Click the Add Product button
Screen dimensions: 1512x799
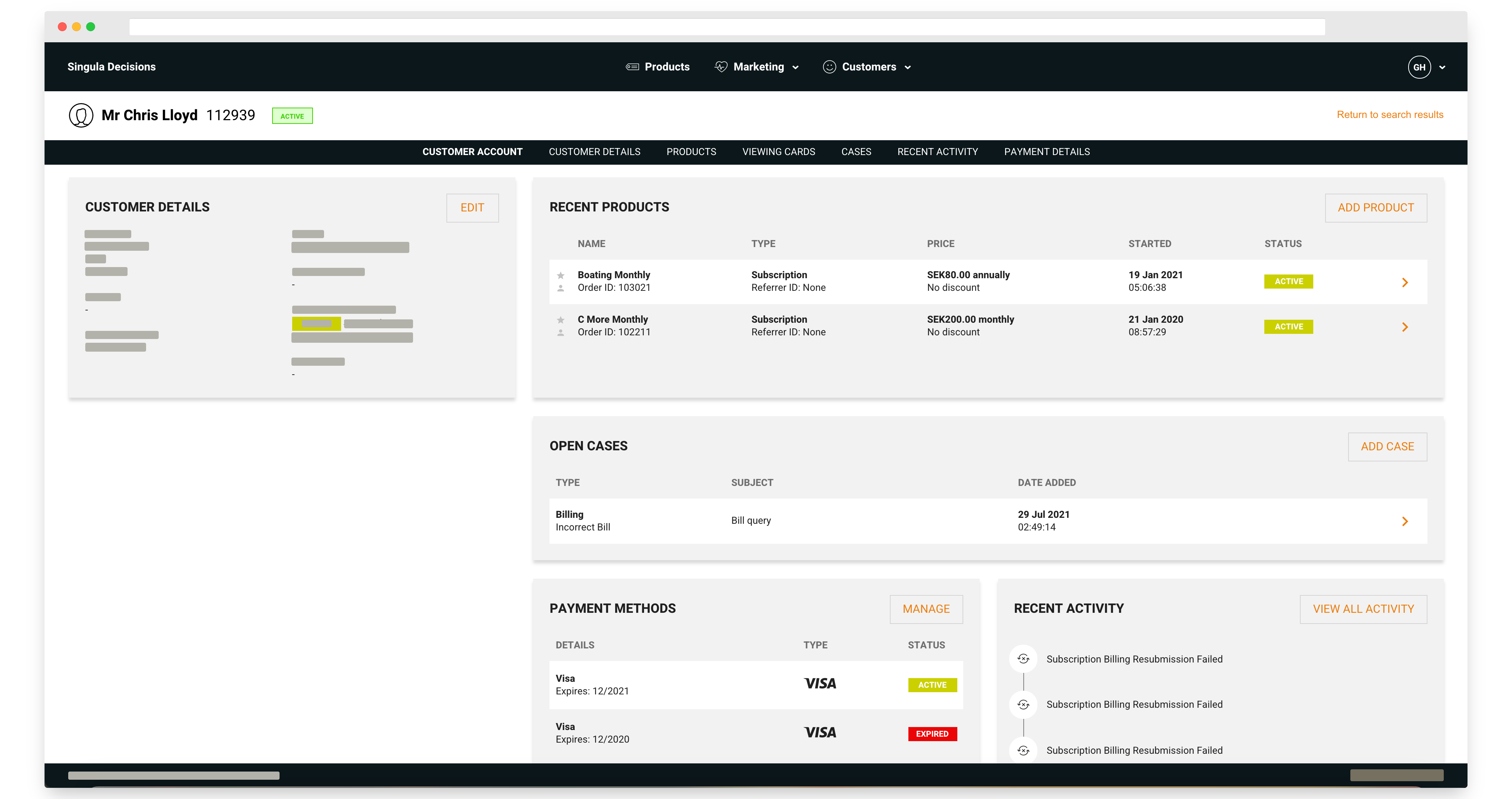pos(1375,208)
